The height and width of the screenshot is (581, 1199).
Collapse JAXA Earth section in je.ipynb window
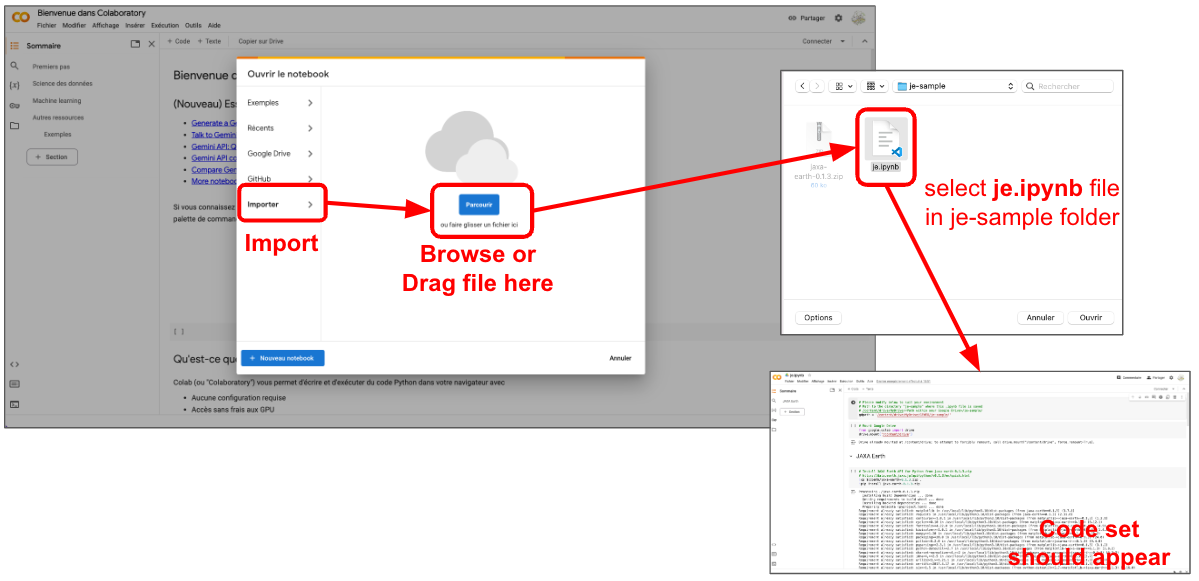tap(852, 456)
